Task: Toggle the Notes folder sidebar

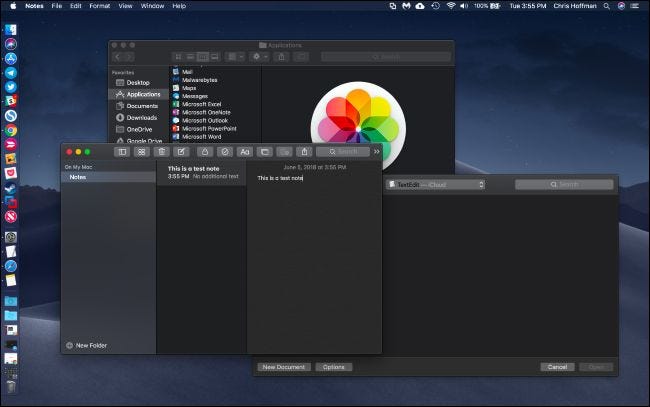Action: point(122,151)
